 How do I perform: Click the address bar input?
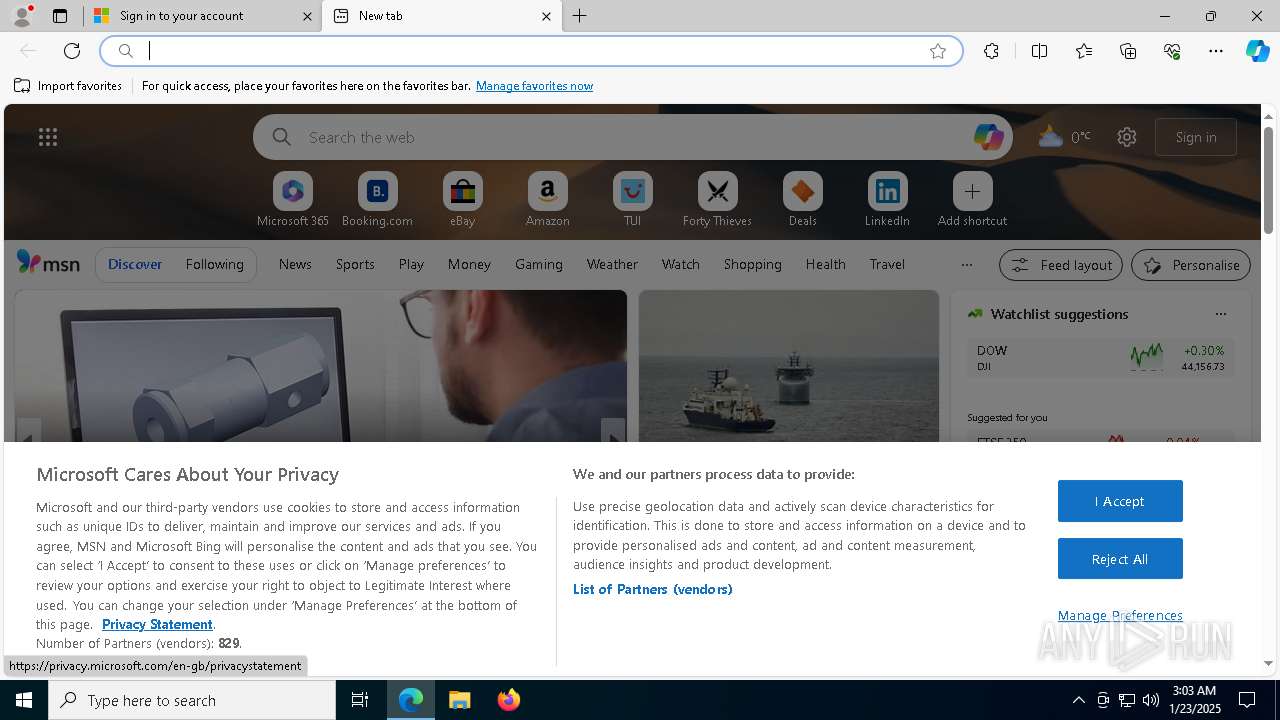pyautogui.click(x=530, y=51)
